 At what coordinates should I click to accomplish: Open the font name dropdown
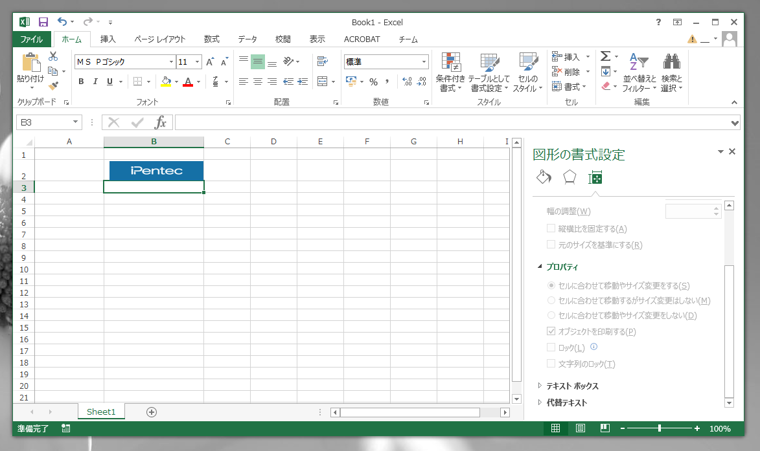pyautogui.click(x=171, y=62)
